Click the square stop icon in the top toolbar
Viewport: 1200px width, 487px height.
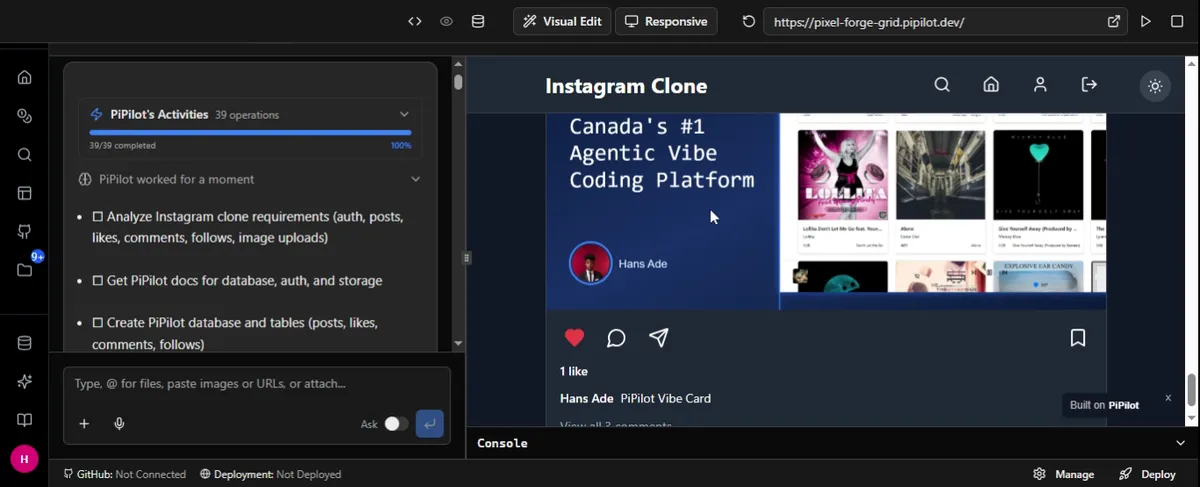(1177, 21)
